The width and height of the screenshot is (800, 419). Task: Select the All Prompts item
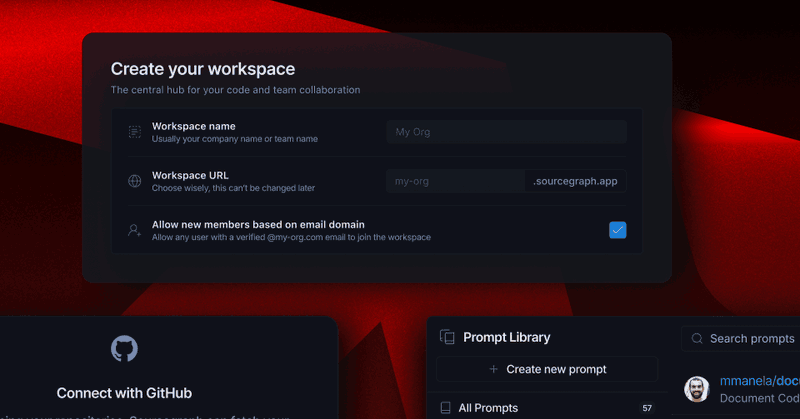547,408
